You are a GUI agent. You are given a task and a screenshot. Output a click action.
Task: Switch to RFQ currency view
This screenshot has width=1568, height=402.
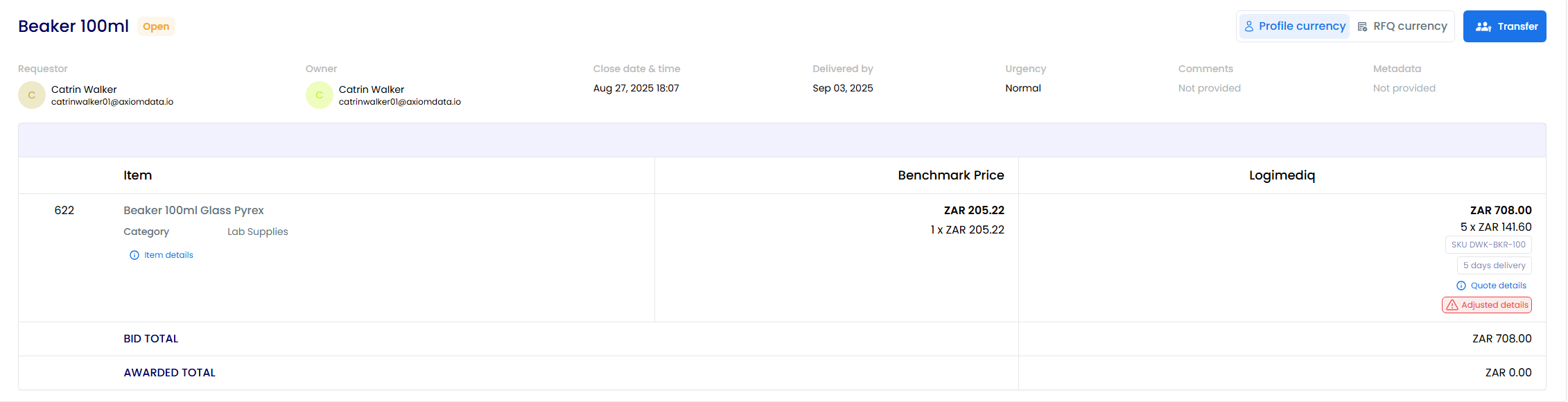pyautogui.click(x=1402, y=26)
